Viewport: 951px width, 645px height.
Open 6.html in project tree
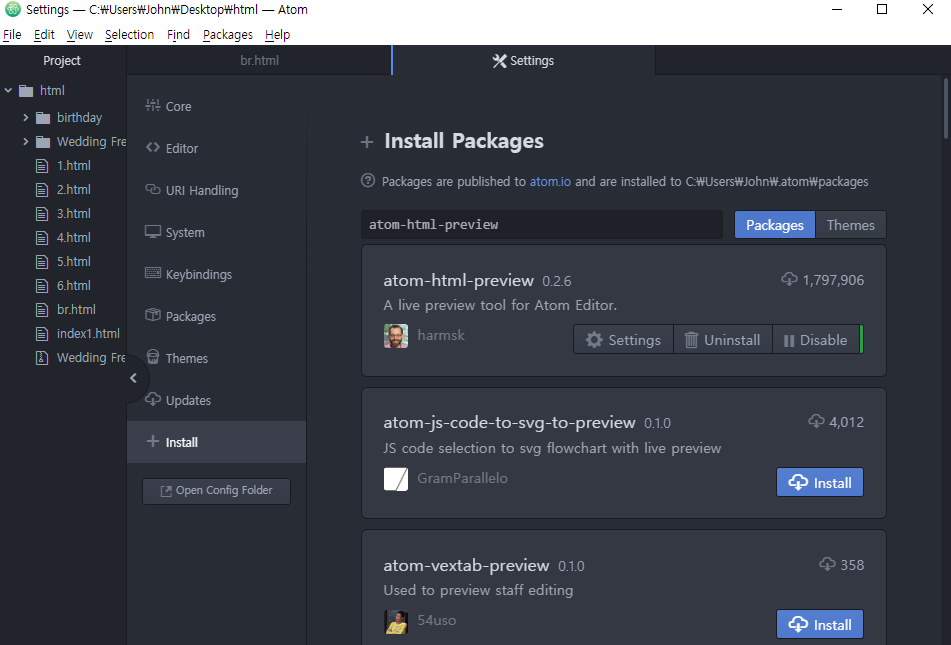[63, 285]
